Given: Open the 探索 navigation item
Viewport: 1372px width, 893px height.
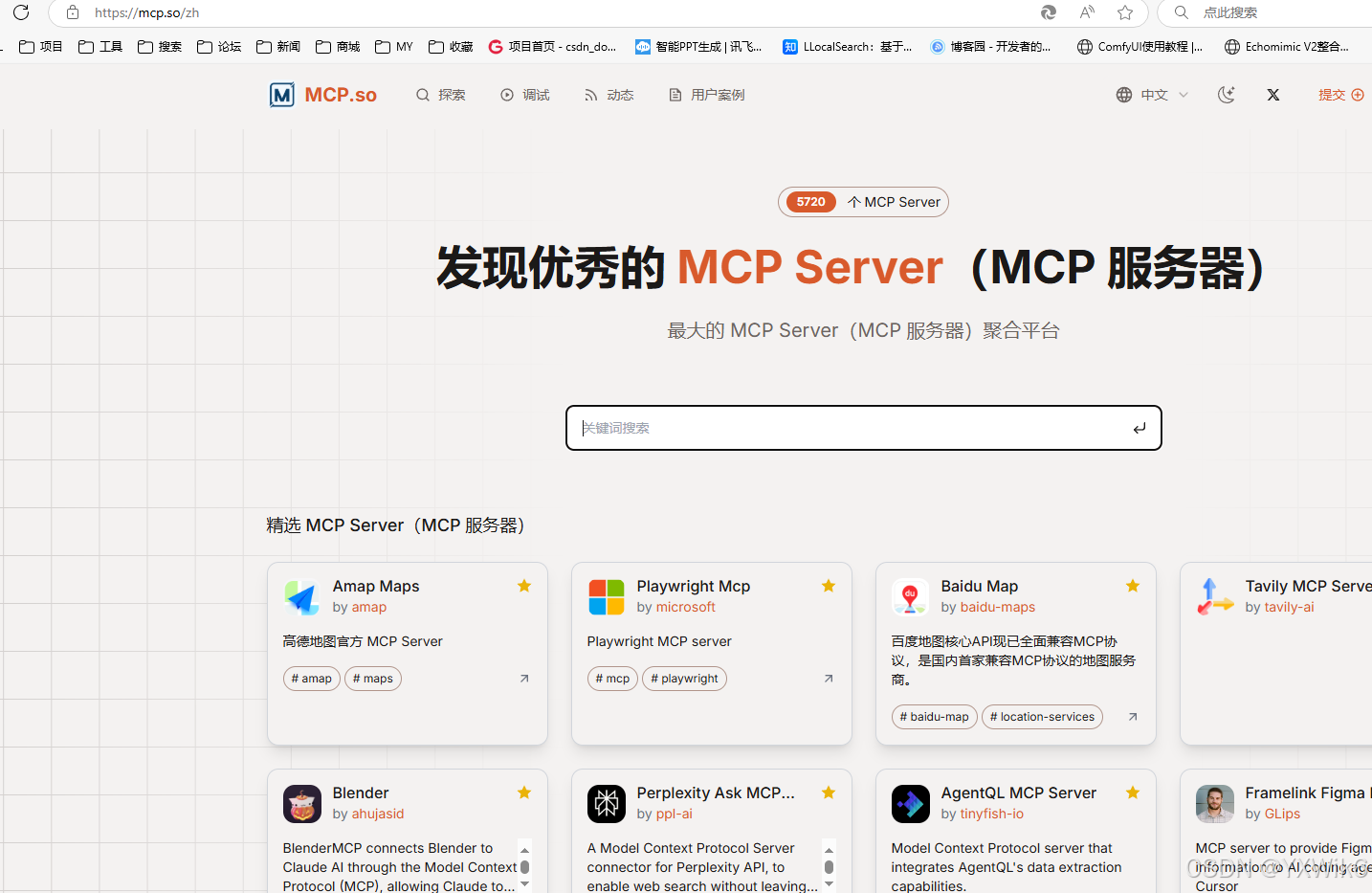Looking at the screenshot, I should pyautogui.click(x=441, y=95).
